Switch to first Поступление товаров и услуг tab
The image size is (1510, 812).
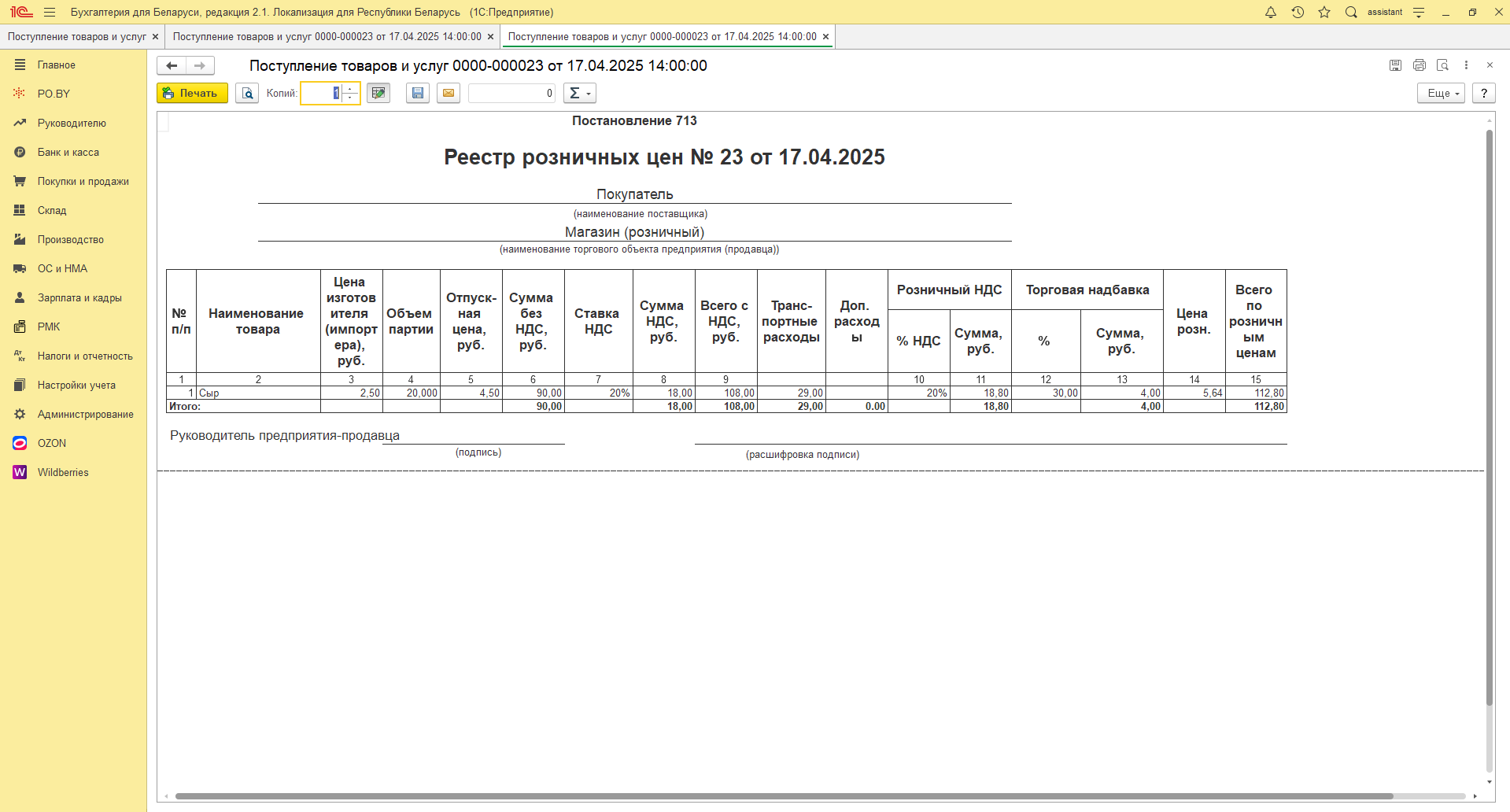77,37
